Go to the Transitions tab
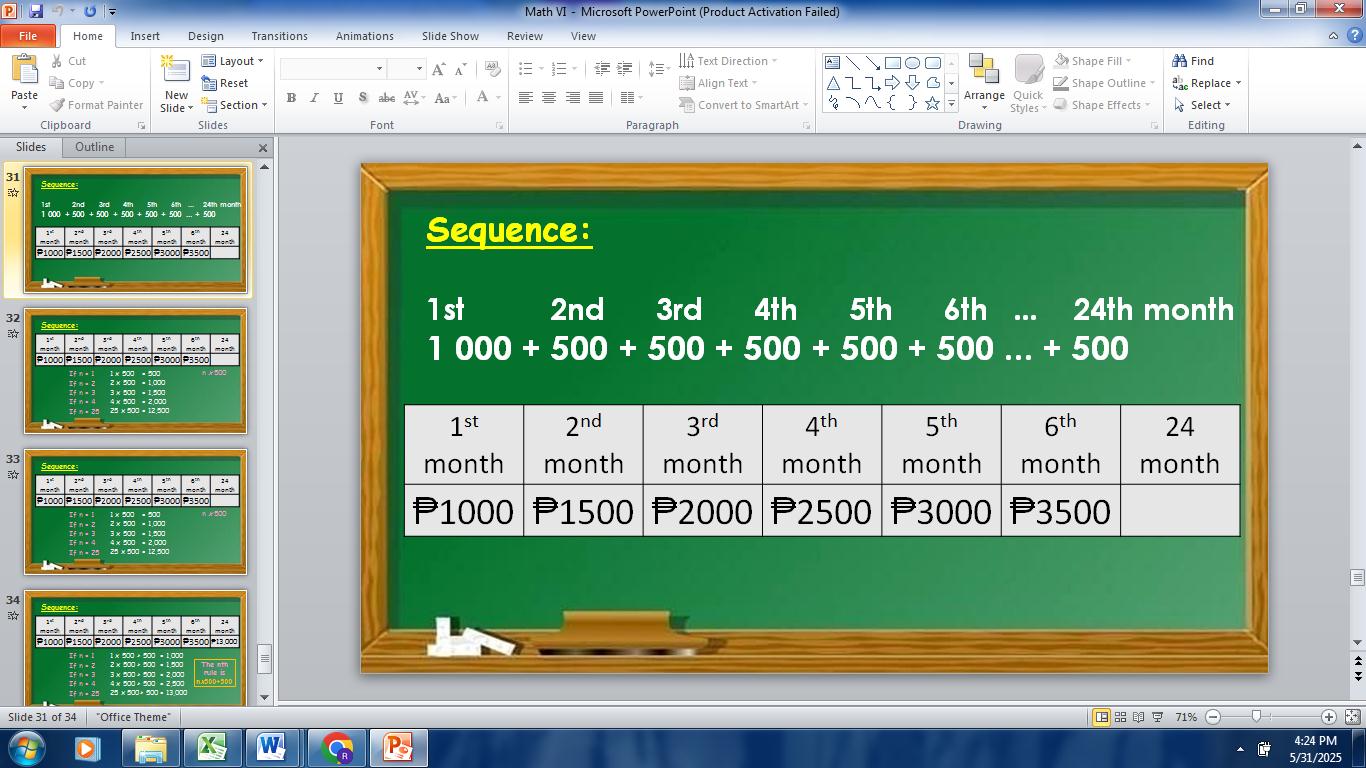This screenshot has width=1366, height=768. point(280,36)
